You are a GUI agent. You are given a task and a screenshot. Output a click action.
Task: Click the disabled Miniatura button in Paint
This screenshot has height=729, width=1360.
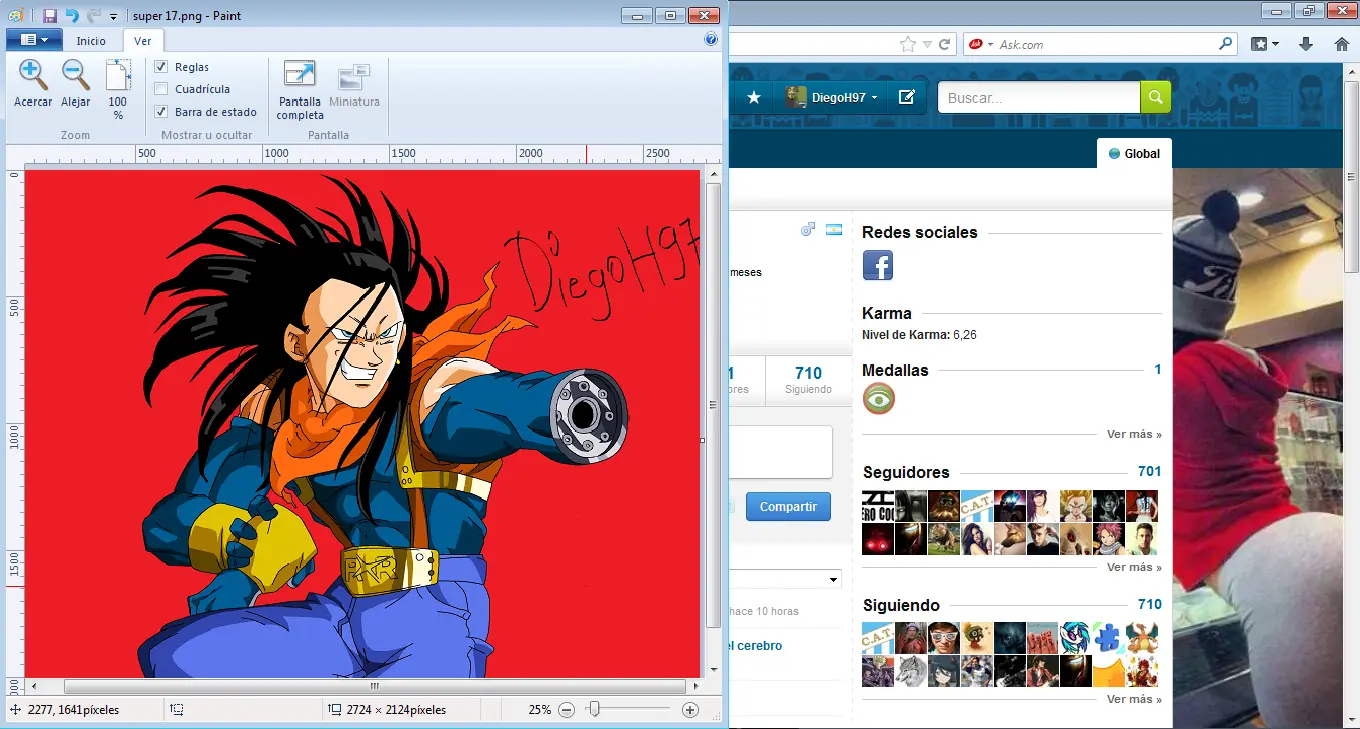(354, 85)
